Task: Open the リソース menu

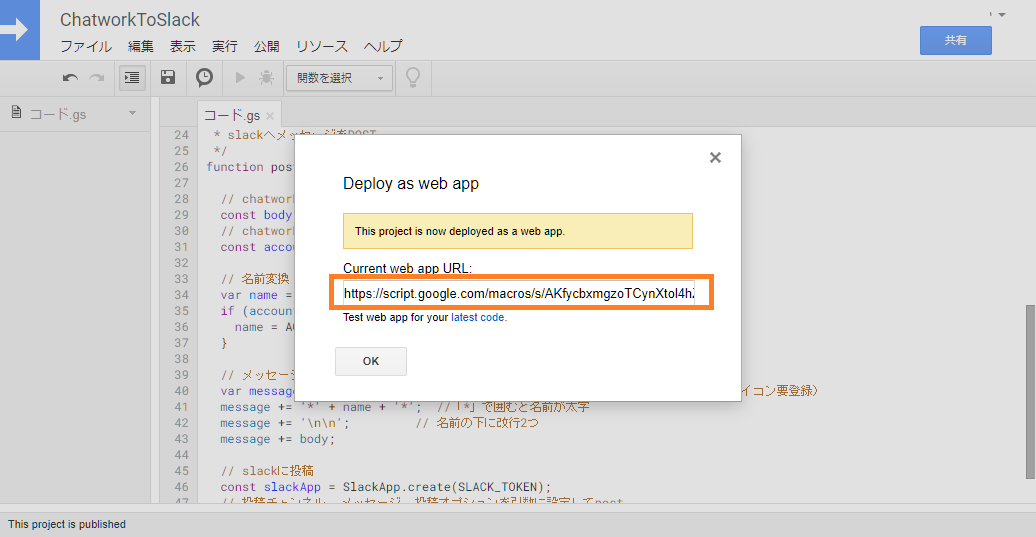Action: tap(322, 46)
